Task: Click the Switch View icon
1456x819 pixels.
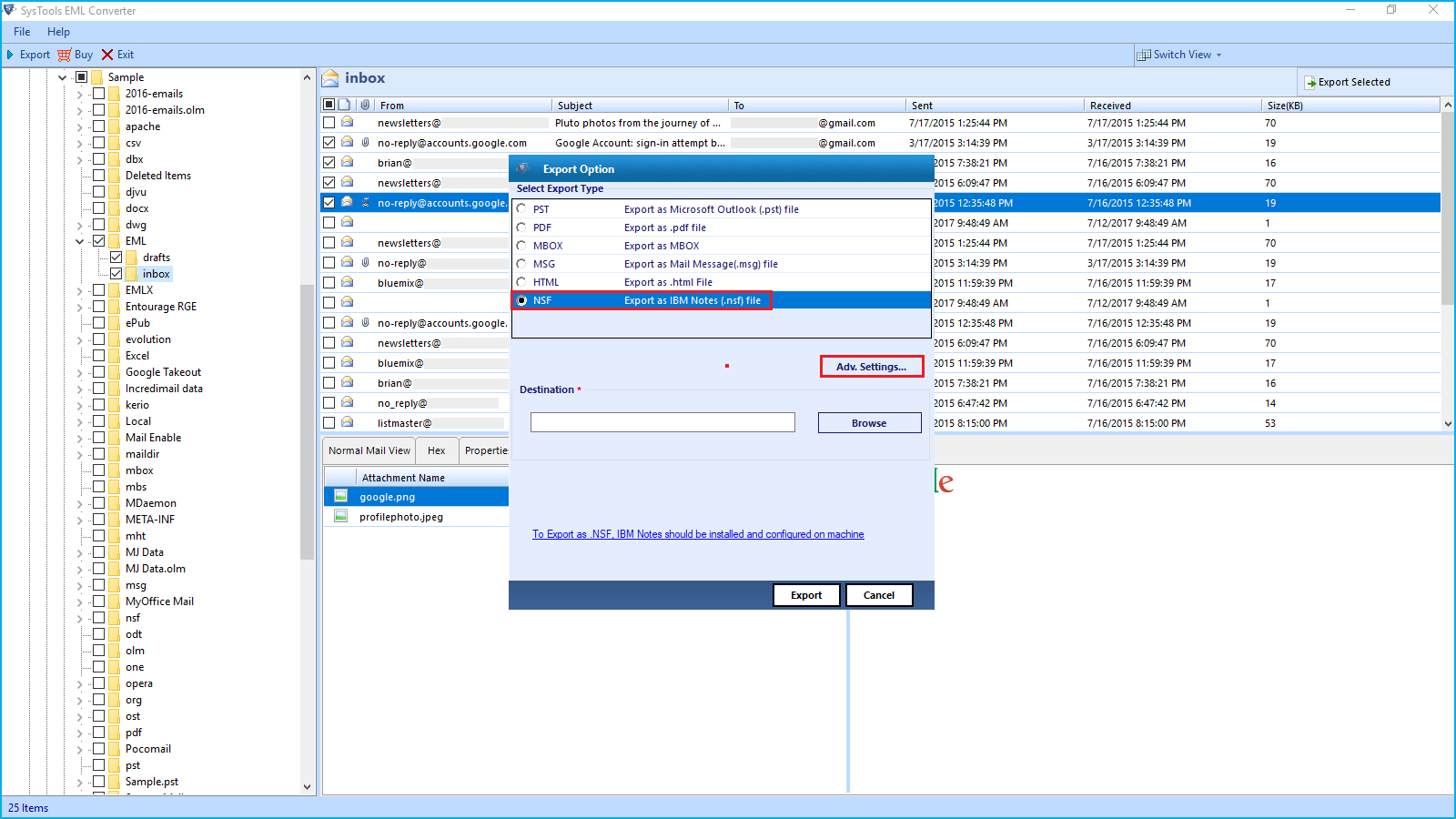Action: pyautogui.click(x=1144, y=55)
